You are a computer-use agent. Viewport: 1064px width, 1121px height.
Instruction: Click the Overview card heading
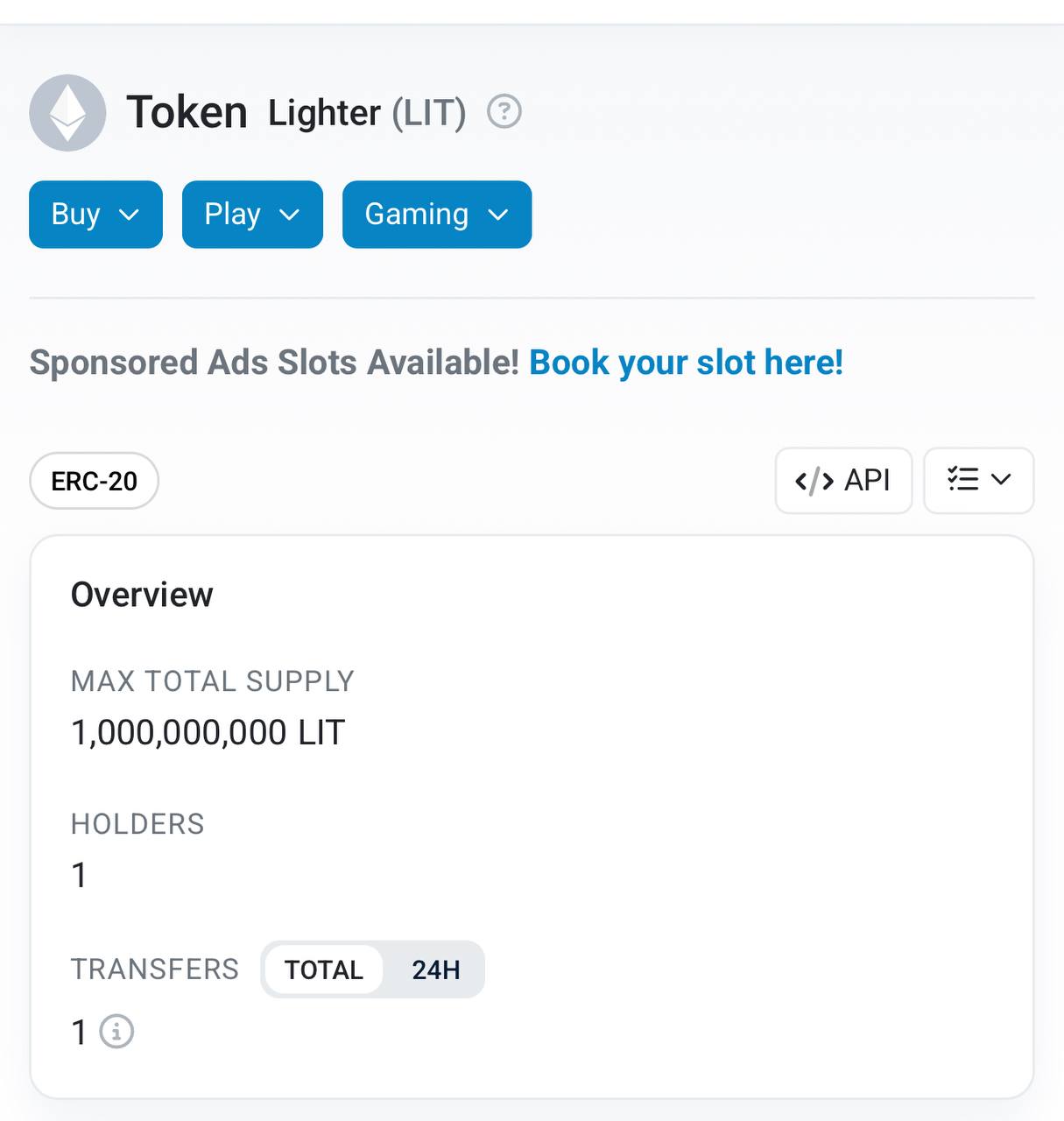pos(142,595)
